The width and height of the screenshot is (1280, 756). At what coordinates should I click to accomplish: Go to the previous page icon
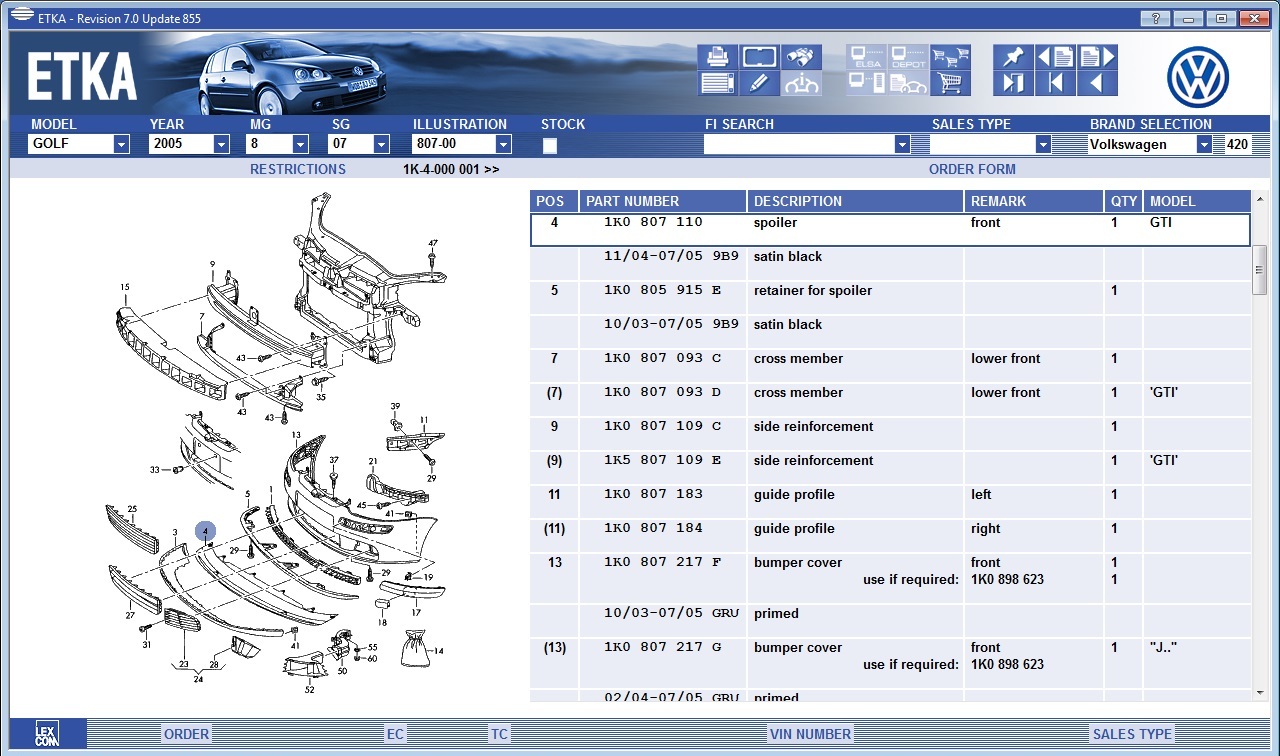click(1055, 57)
